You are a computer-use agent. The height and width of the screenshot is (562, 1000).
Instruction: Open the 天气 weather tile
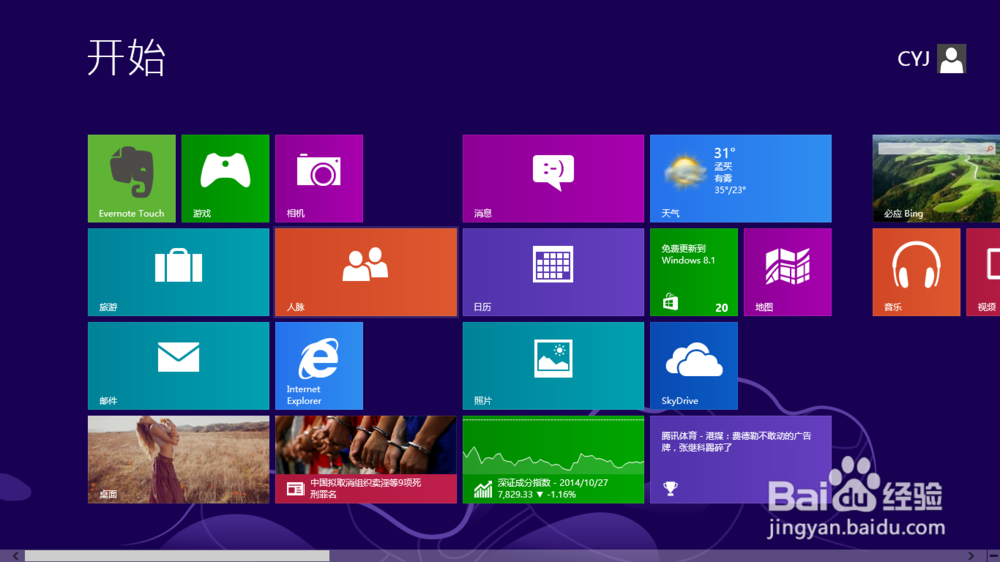click(740, 179)
